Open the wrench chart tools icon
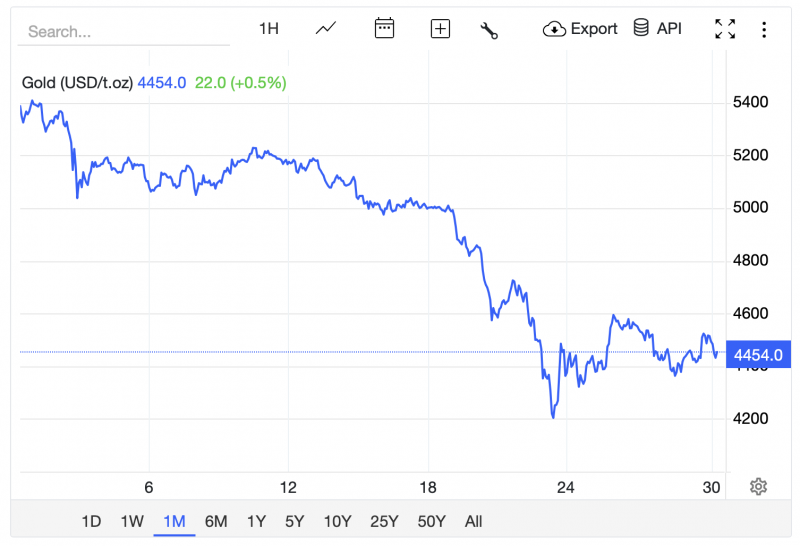Viewport: 800px width, 546px height. [489, 30]
